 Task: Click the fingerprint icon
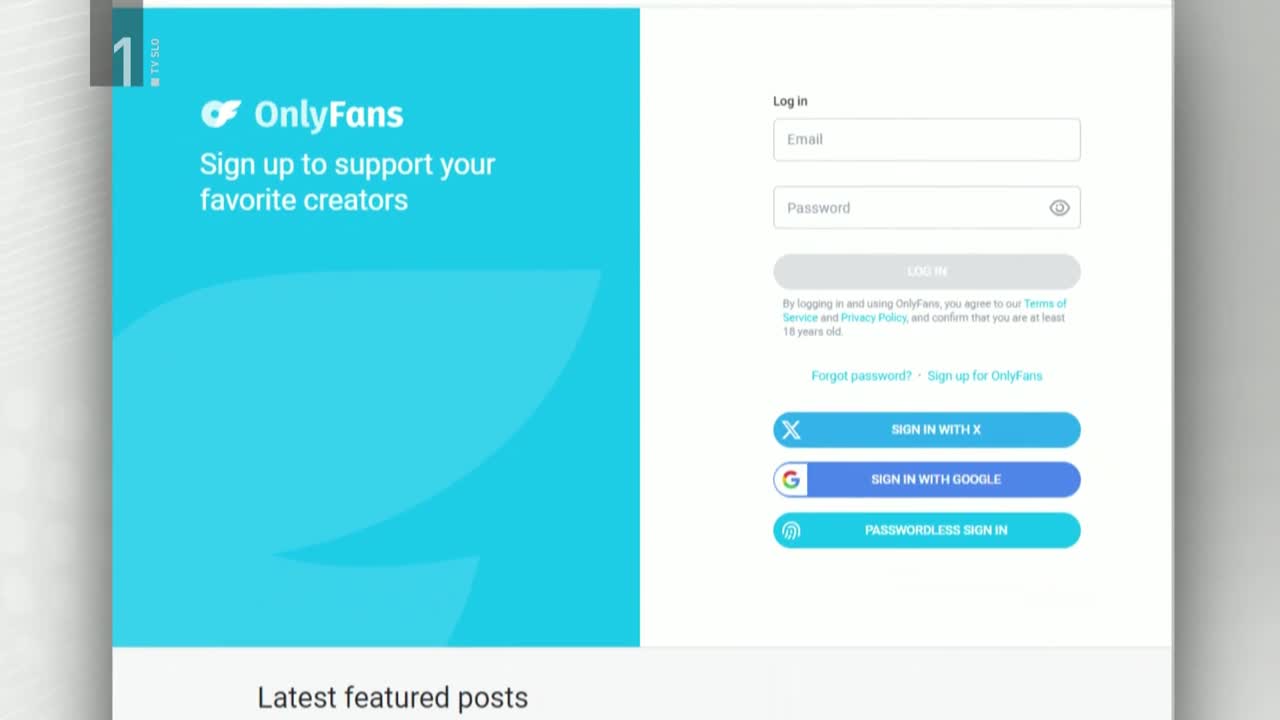[x=791, y=530]
